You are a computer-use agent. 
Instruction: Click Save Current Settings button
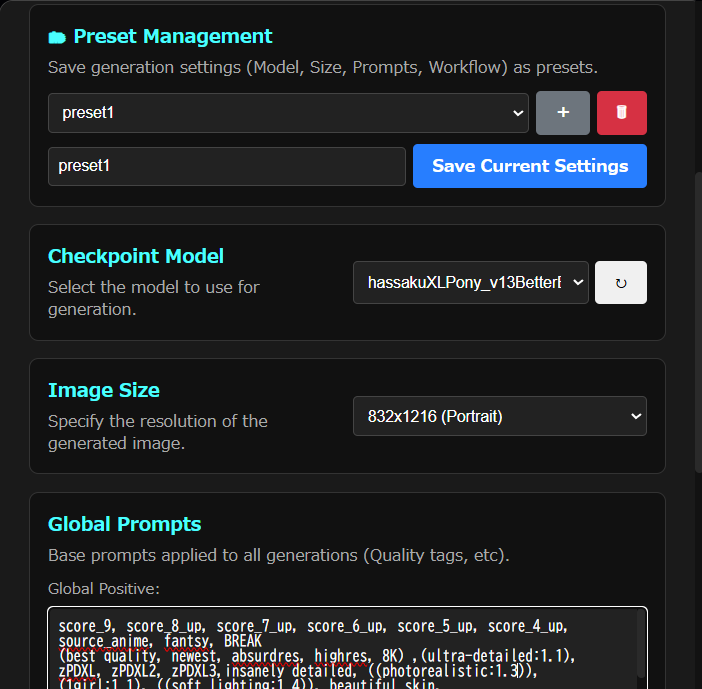click(x=530, y=166)
